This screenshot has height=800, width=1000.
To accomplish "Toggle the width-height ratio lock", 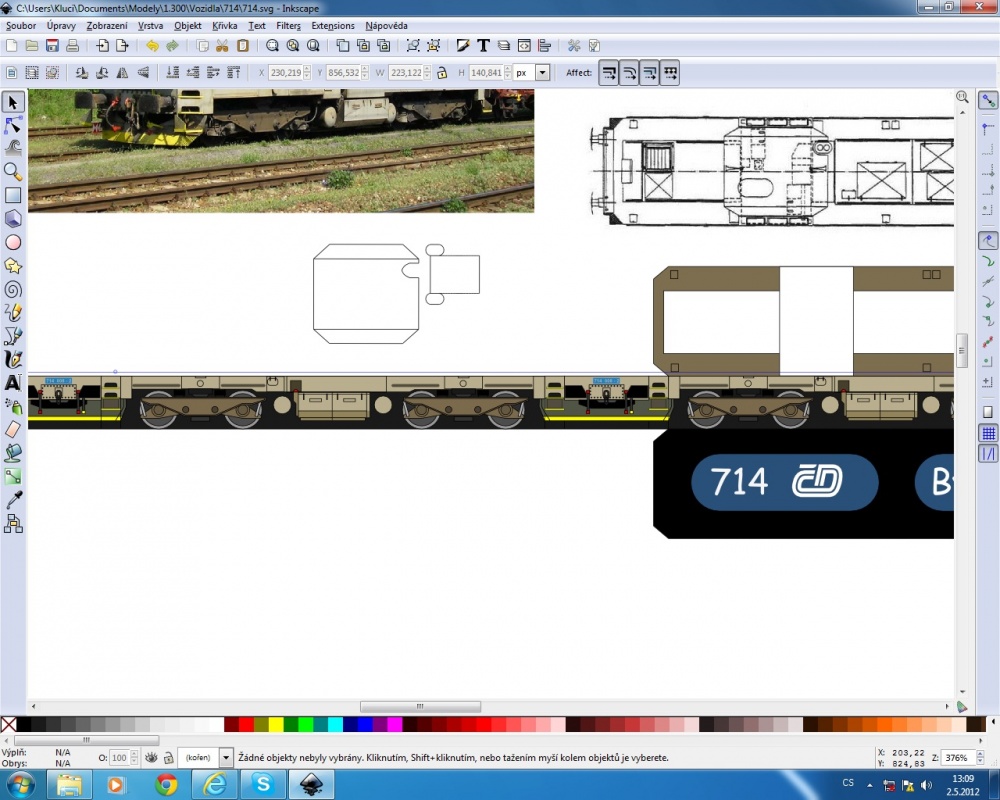I will 442,73.
